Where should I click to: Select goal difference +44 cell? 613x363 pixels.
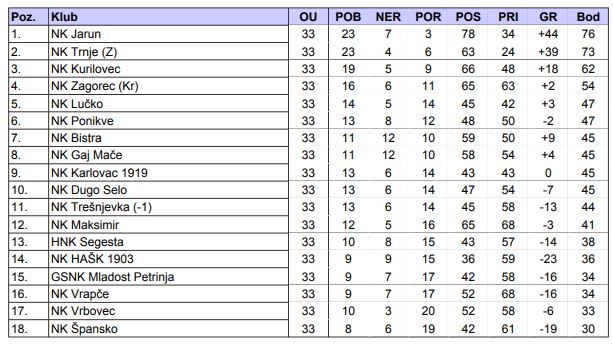tap(548, 34)
